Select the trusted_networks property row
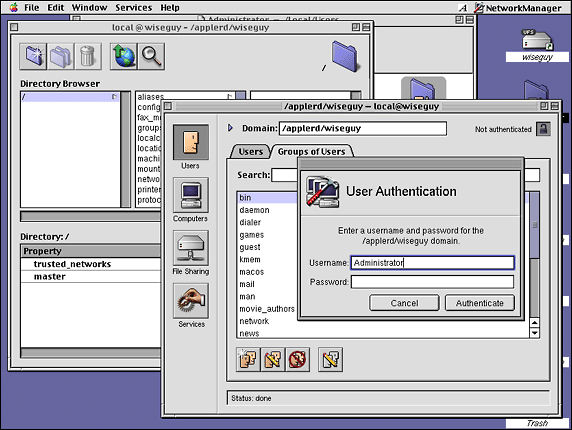This screenshot has width=572, height=430. [x=90, y=264]
